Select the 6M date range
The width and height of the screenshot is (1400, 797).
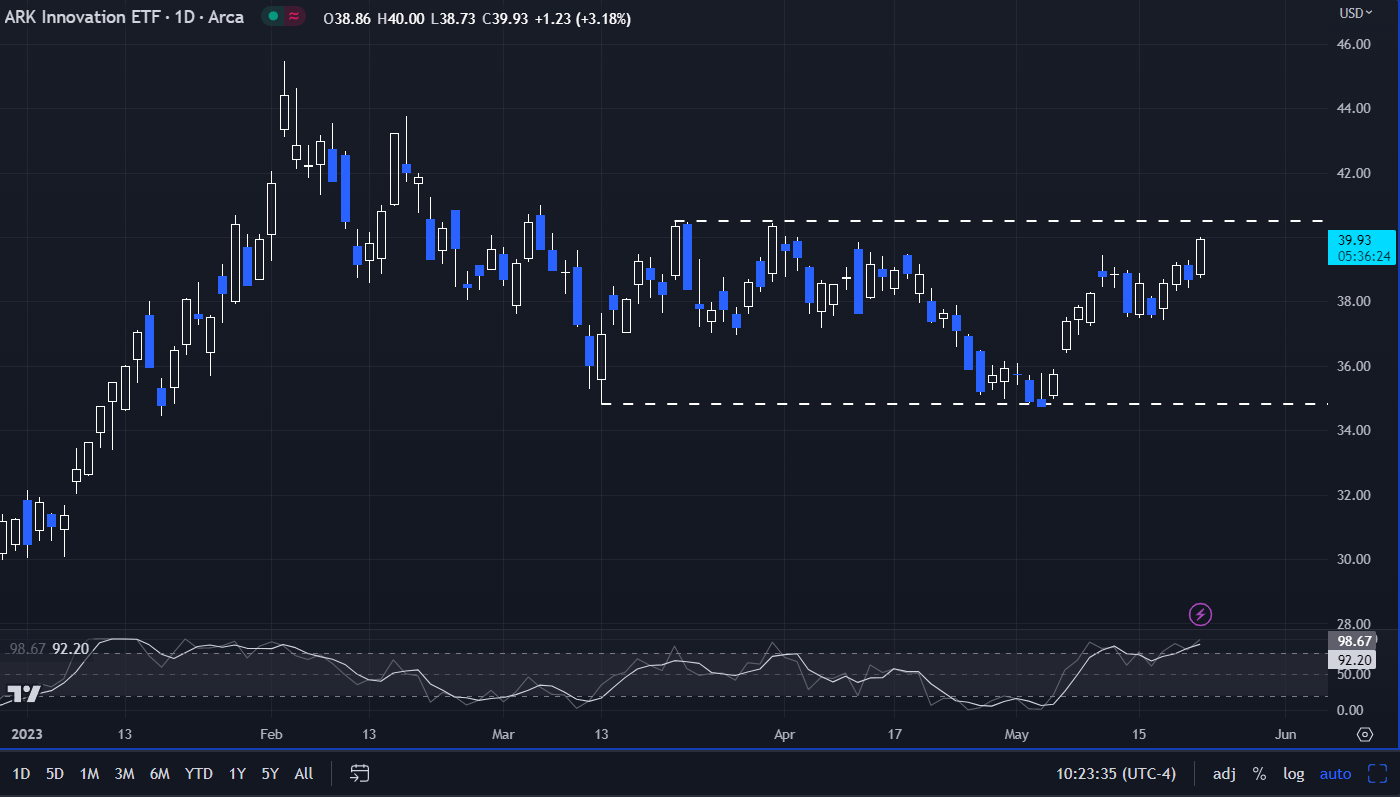[x=159, y=773]
